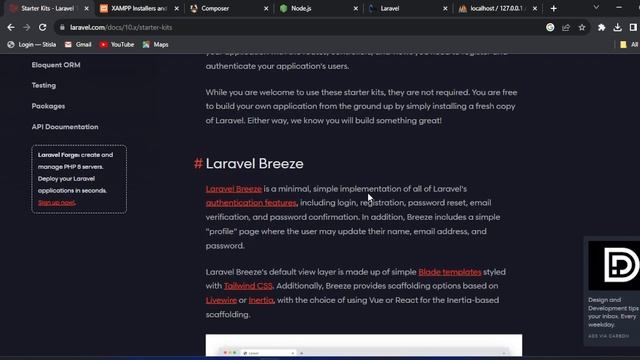640x360 pixels.
Task: Close the localhost / 127.0.0.1 tab
Action: pos(535,8)
